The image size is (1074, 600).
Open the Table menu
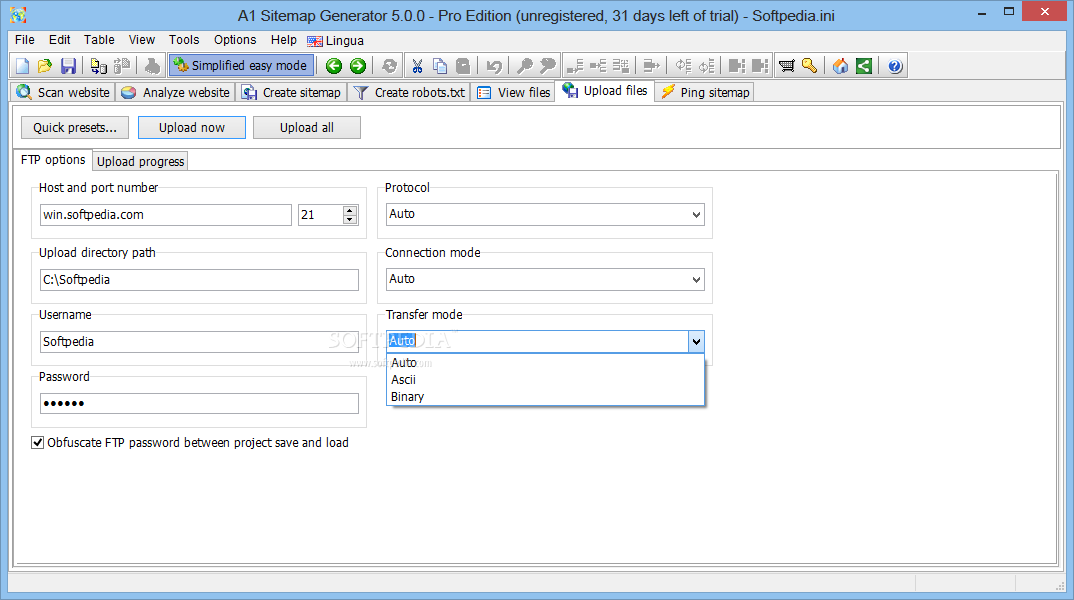coord(99,40)
